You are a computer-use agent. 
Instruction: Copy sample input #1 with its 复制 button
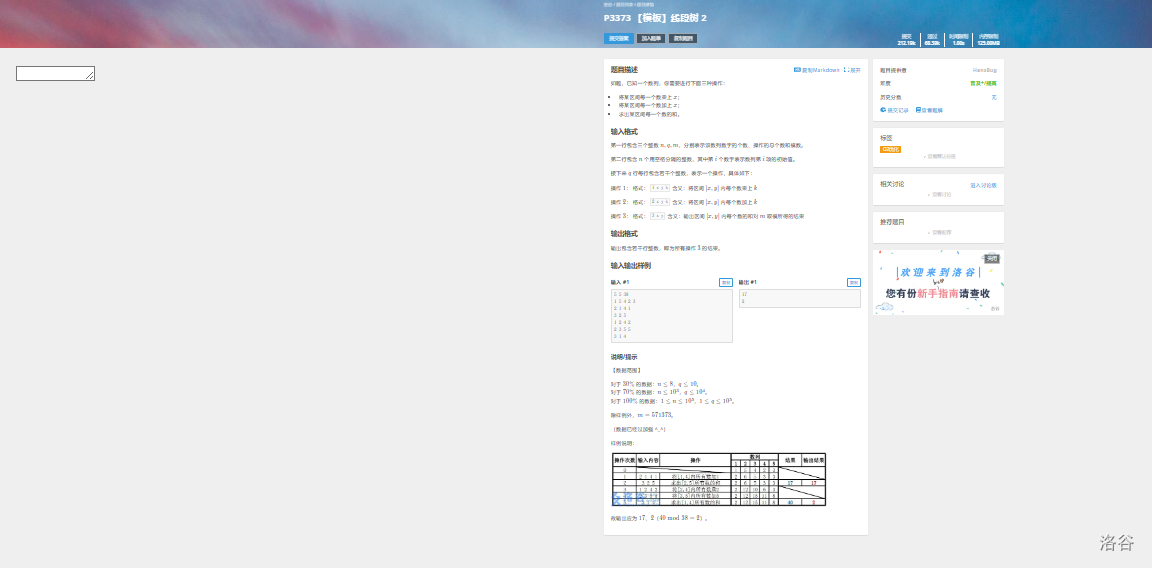pos(726,282)
